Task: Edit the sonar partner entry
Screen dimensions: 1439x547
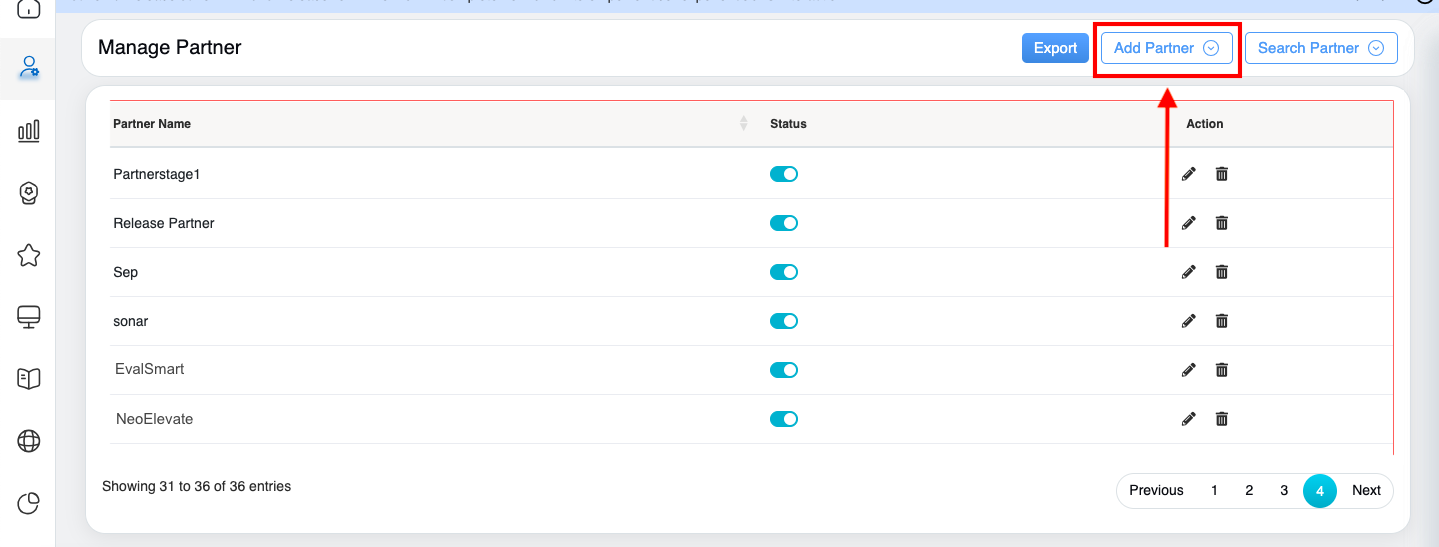Action: (x=1188, y=321)
